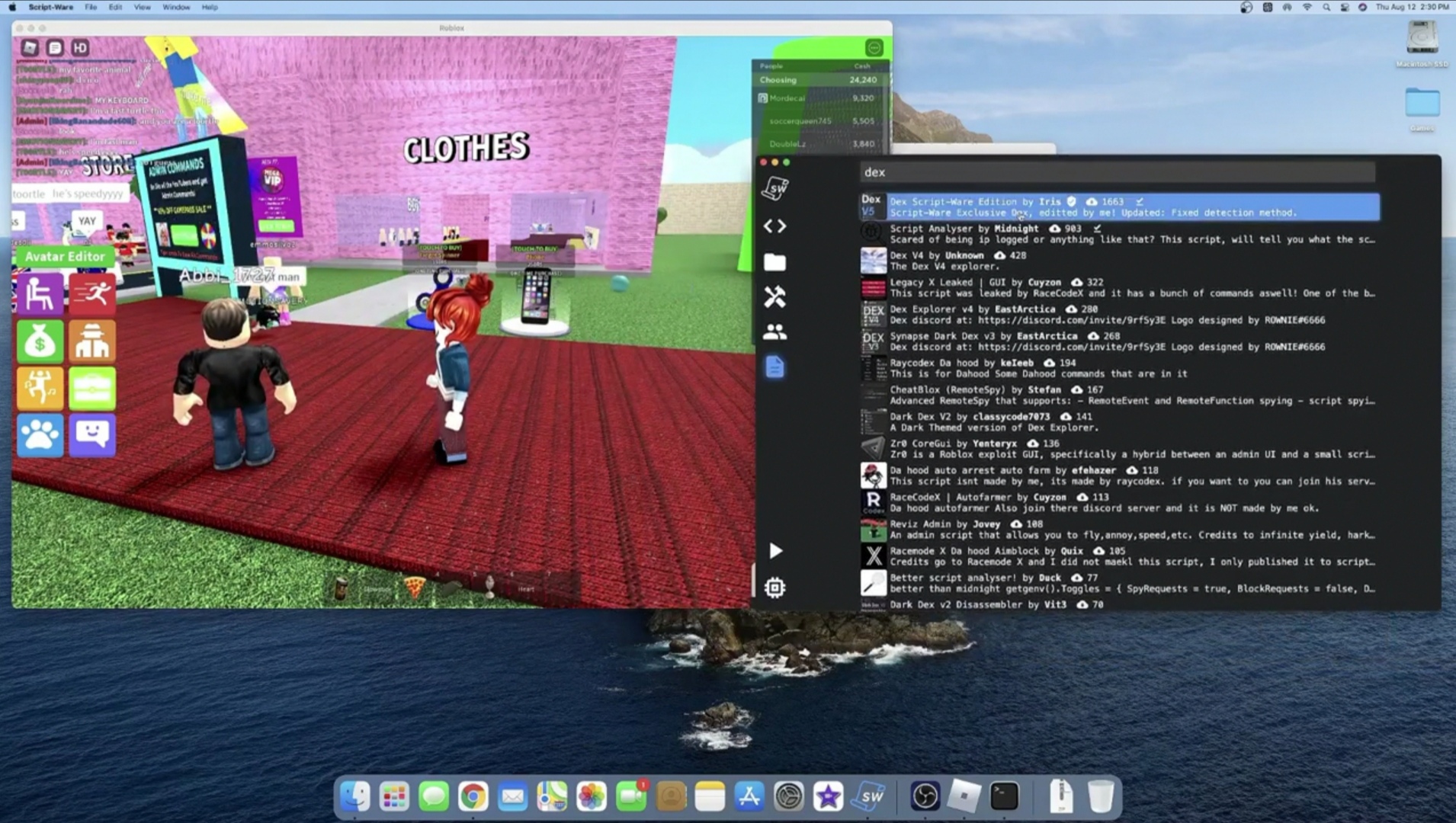
Task: Open the people/users icon in Script-Ware sidebar
Action: coord(775,331)
